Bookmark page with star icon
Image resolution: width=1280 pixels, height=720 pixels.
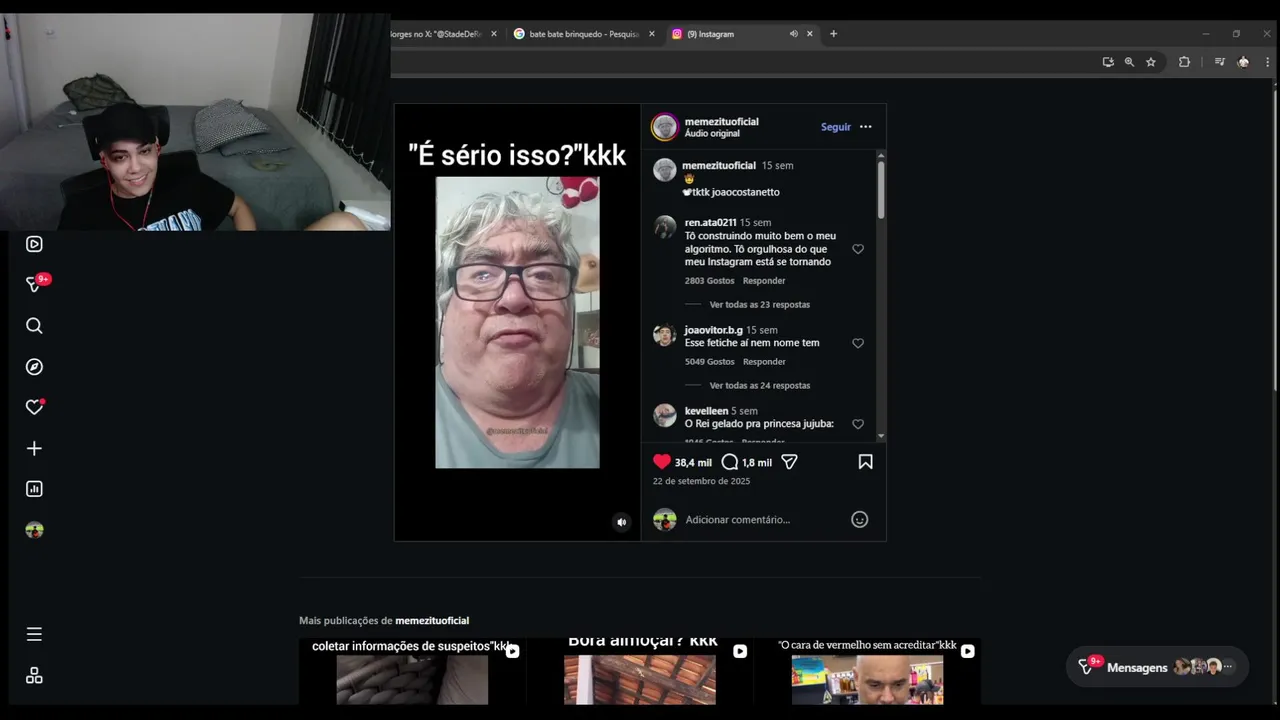[1151, 62]
